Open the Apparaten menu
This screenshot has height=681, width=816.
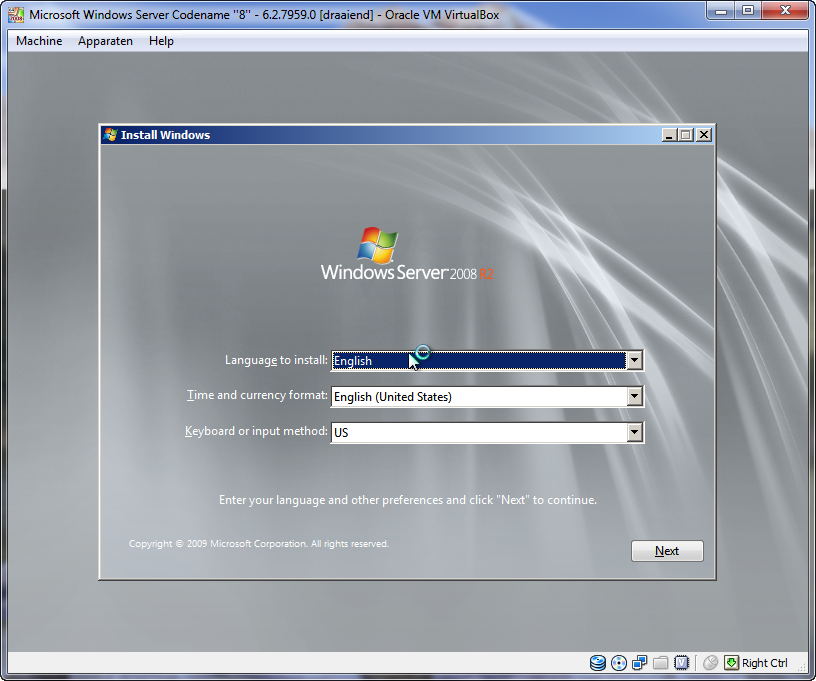coord(105,41)
